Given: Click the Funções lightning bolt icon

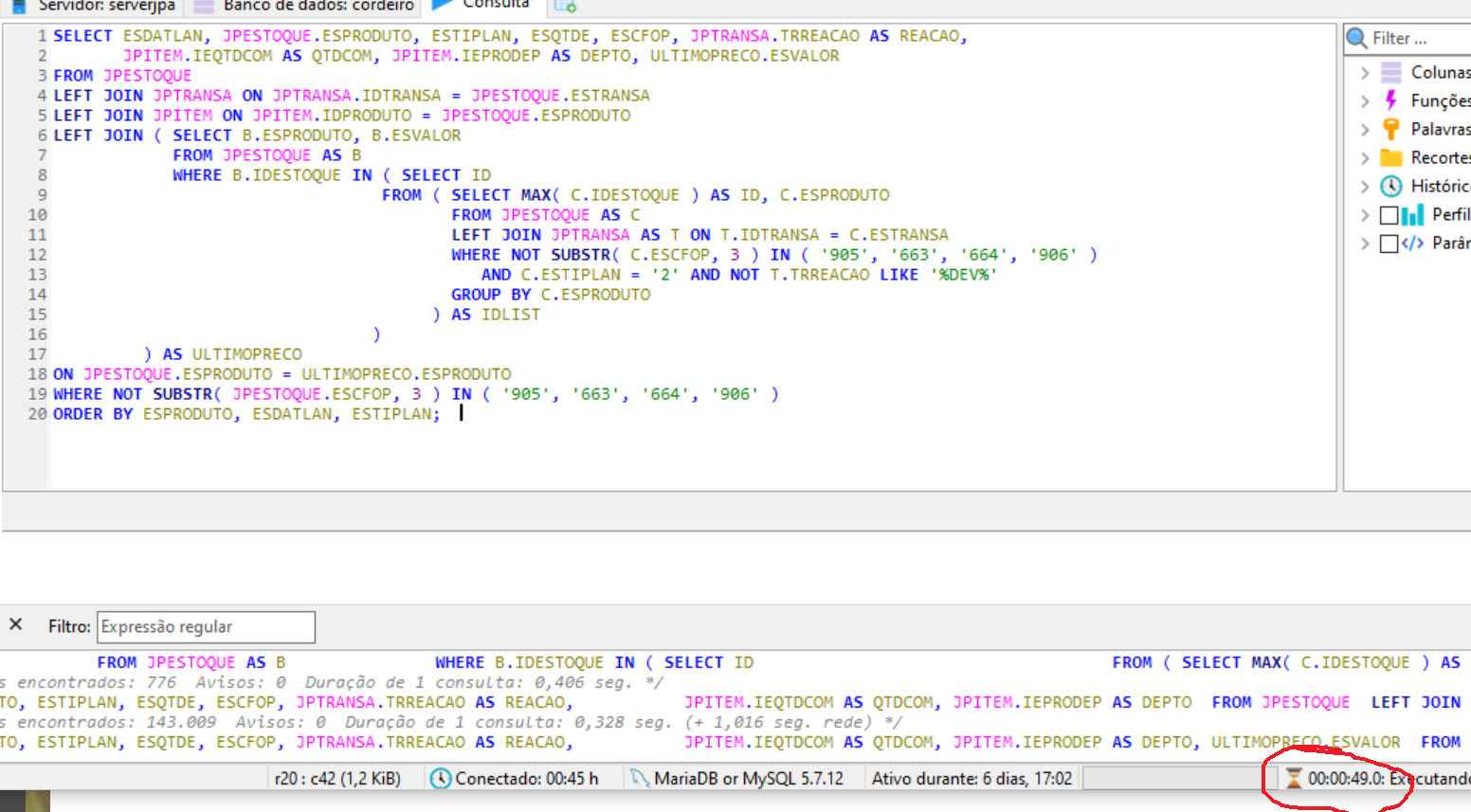Looking at the screenshot, I should tap(1390, 100).
